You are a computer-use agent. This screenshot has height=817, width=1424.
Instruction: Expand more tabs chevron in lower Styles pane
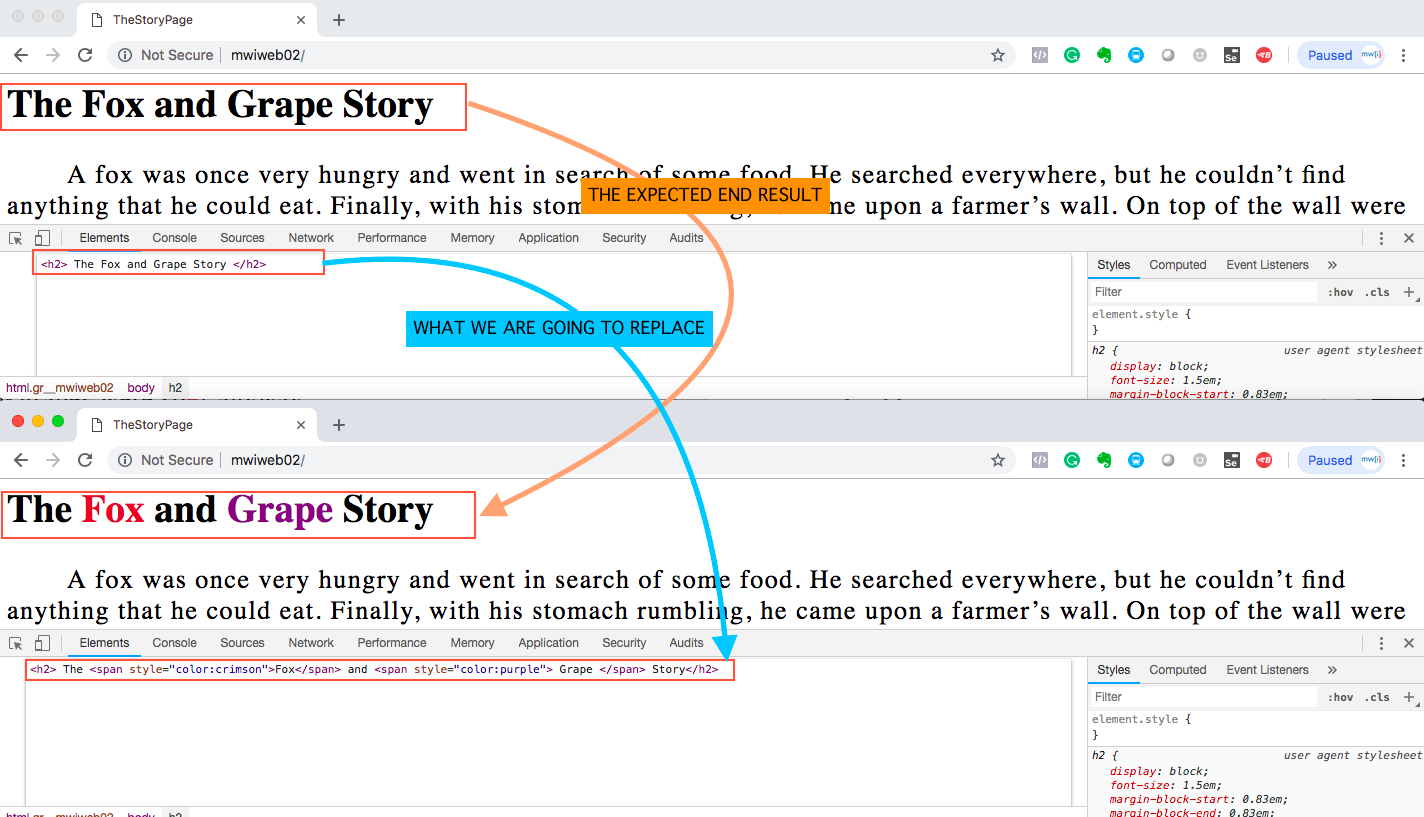tap(1332, 670)
